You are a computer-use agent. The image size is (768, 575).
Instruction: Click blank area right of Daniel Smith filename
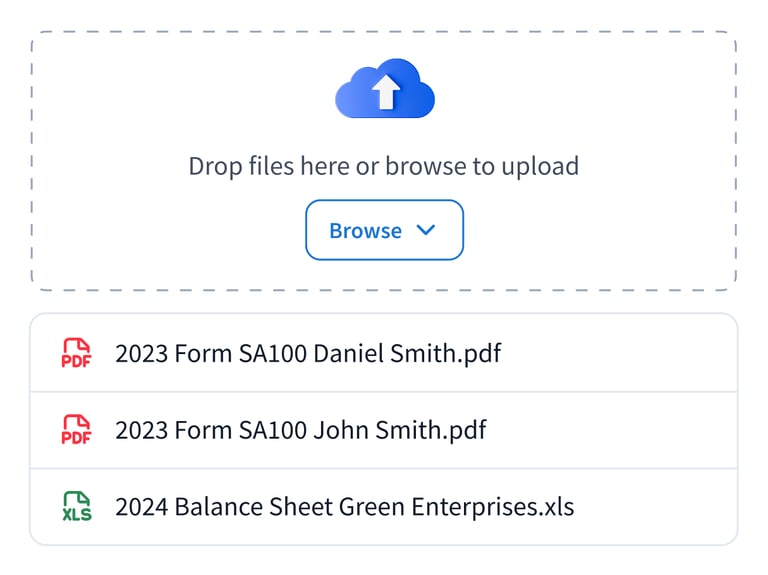[620, 353]
